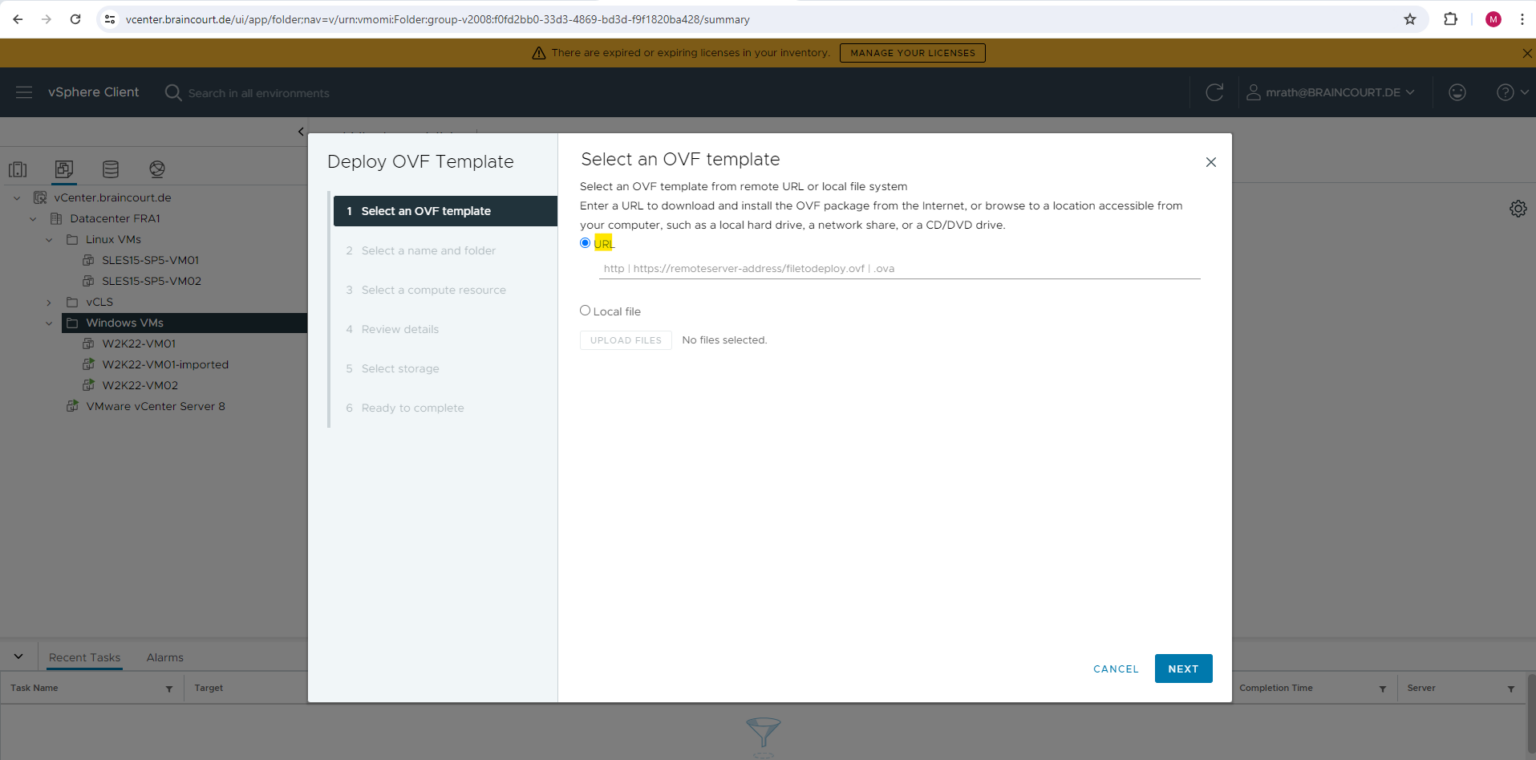Collapse the Windows VMs folder

[48, 322]
